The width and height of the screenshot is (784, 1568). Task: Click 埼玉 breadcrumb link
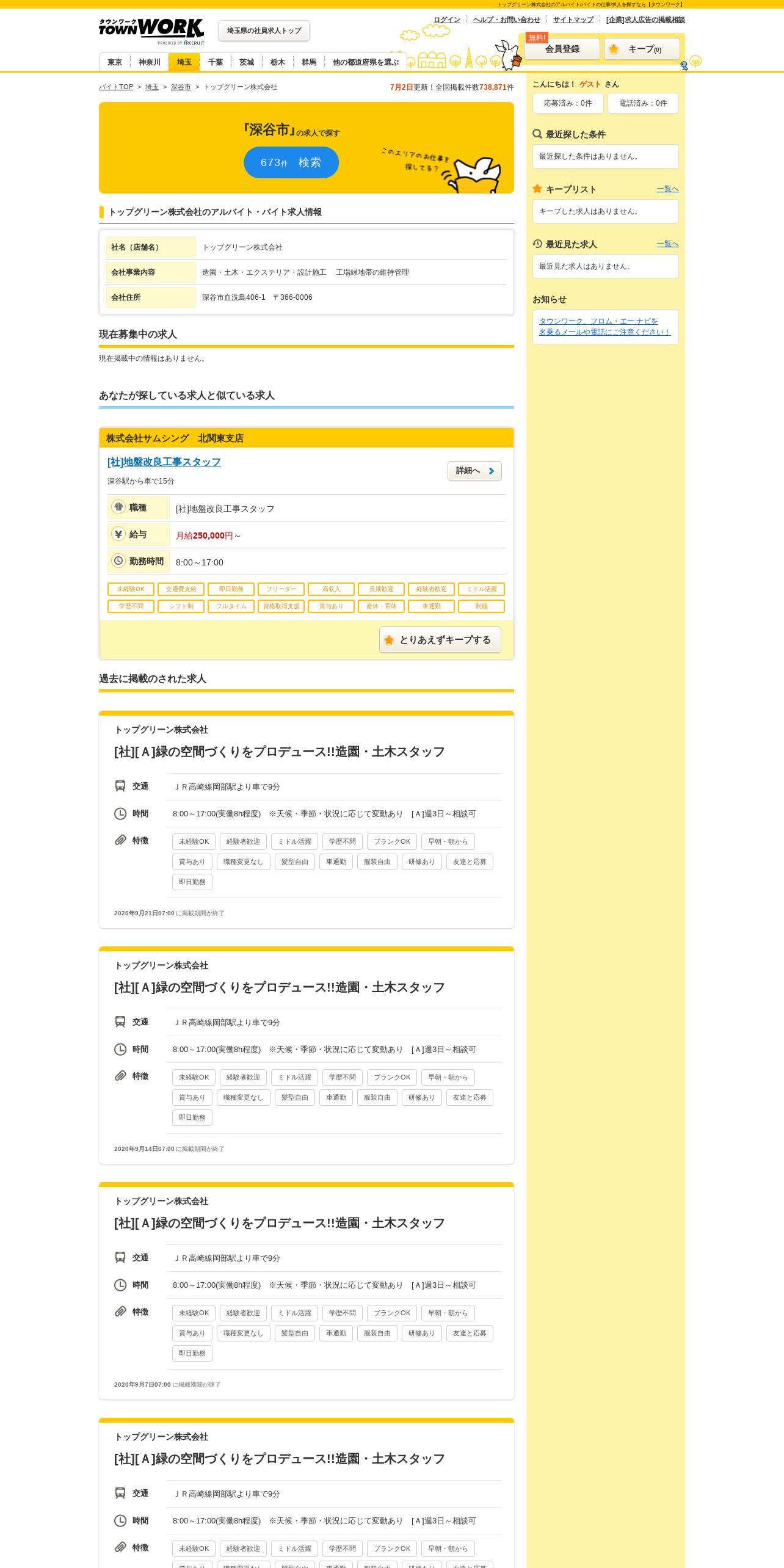click(152, 87)
